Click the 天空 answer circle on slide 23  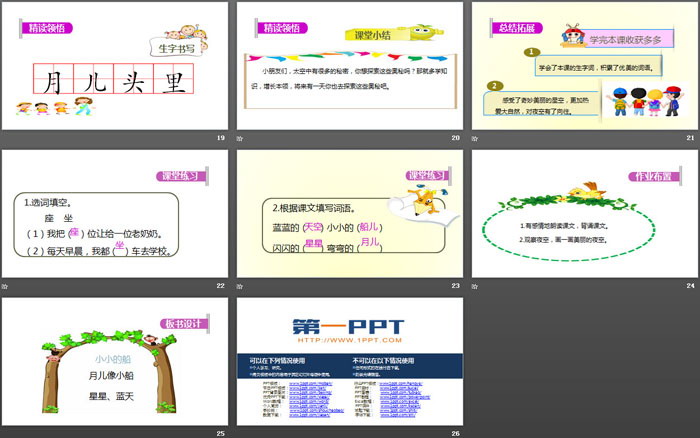pos(311,227)
